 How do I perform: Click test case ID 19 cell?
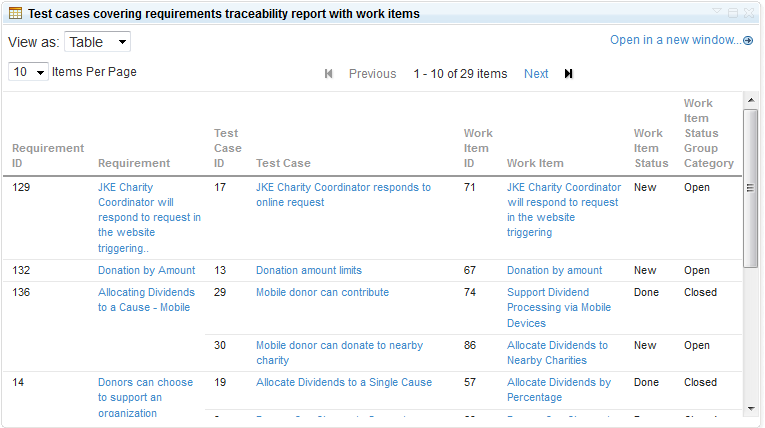(x=220, y=383)
